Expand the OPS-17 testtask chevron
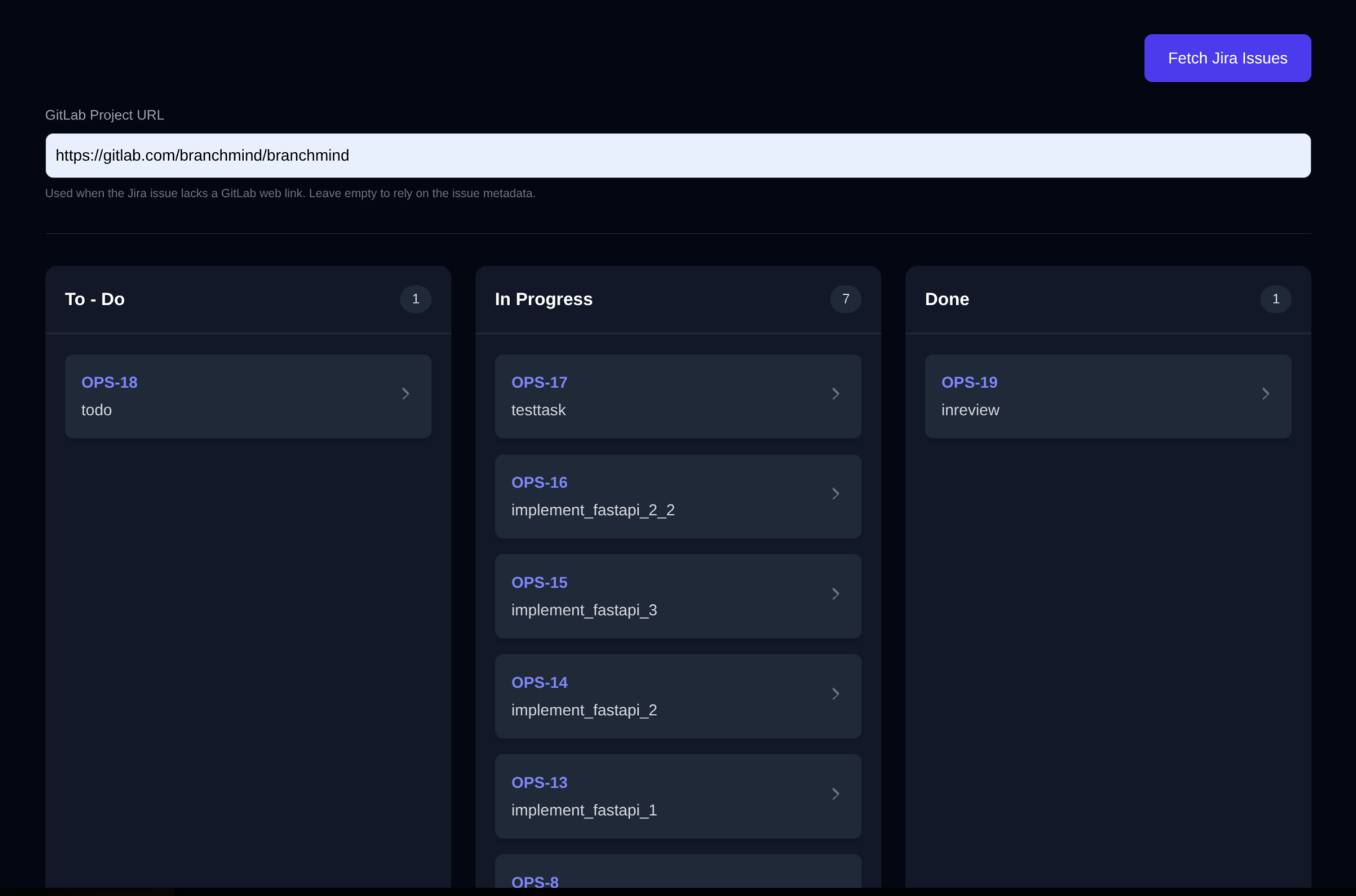The width and height of the screenshot is (1356, 896). (835, 394)
